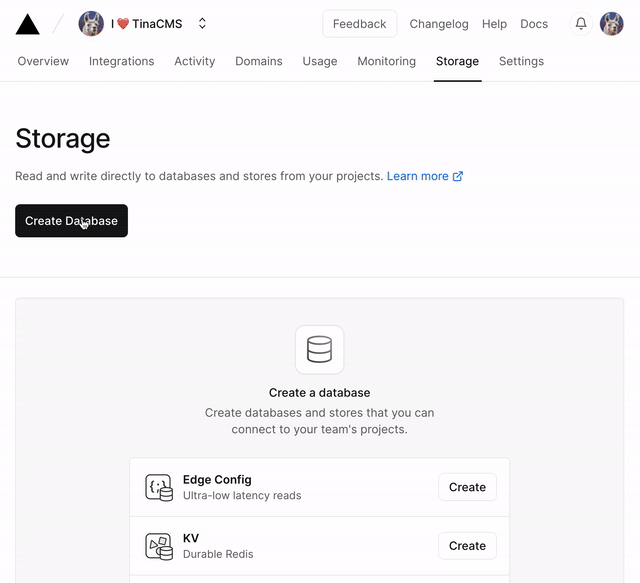Click the KV store icon
Screen dimensions: 640x583
[159, 546]
